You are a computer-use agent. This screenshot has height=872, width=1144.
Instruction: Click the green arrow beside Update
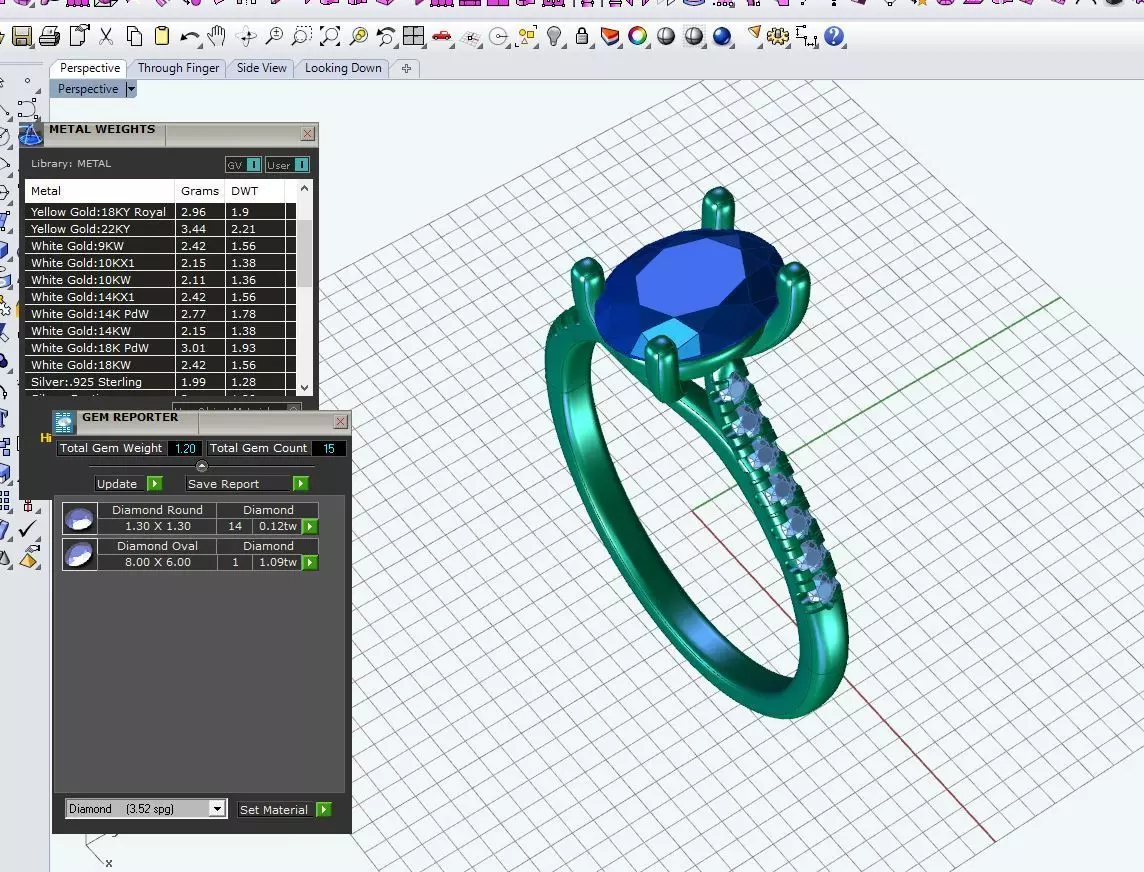click(155, 484)
